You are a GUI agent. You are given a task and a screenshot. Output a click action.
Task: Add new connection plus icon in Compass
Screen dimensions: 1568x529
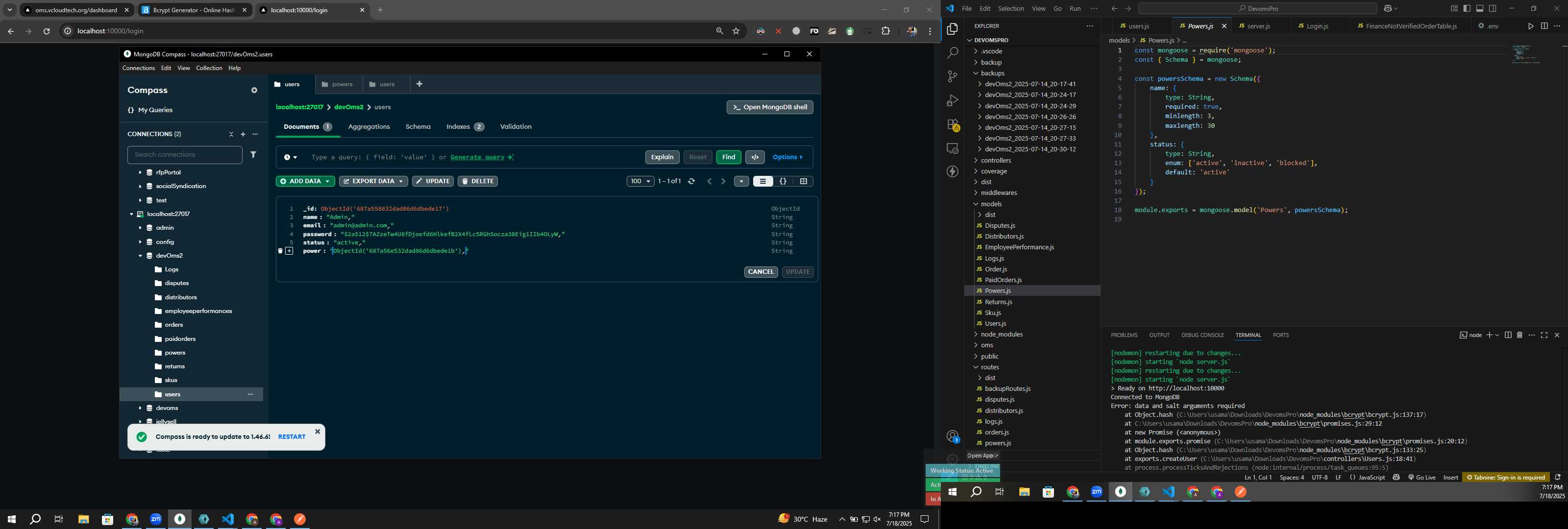tap(243, 134)
